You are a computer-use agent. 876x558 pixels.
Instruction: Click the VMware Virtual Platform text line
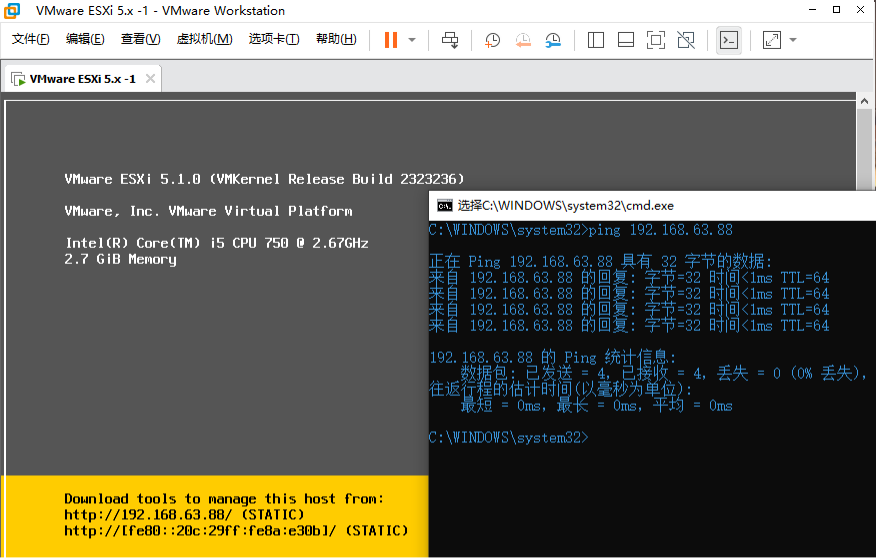(x=208, y=211)
